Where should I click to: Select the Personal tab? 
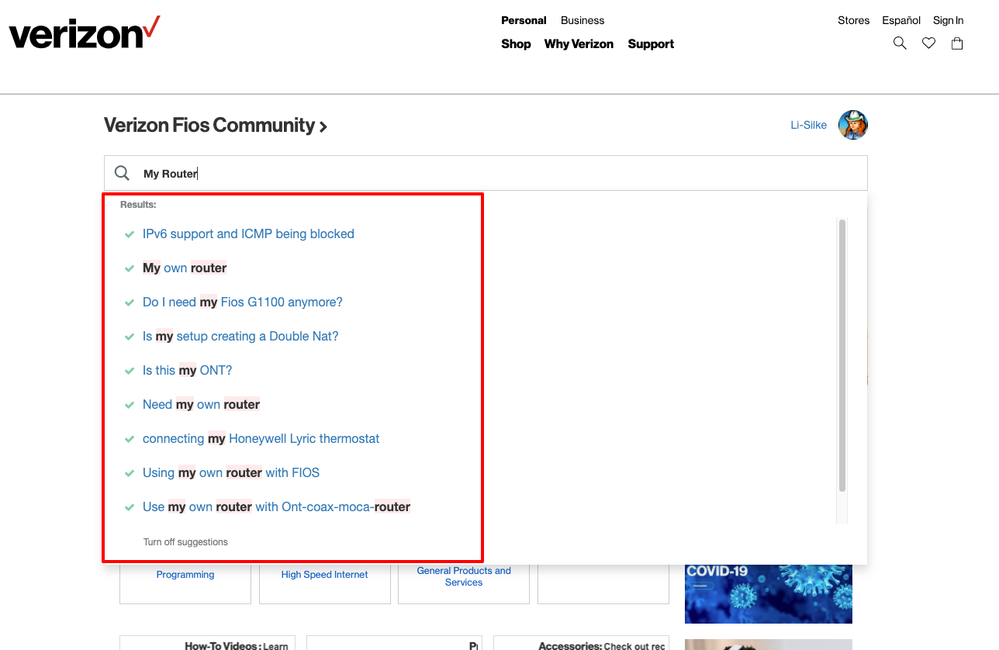pyautogui.click(x=524, y=20)
